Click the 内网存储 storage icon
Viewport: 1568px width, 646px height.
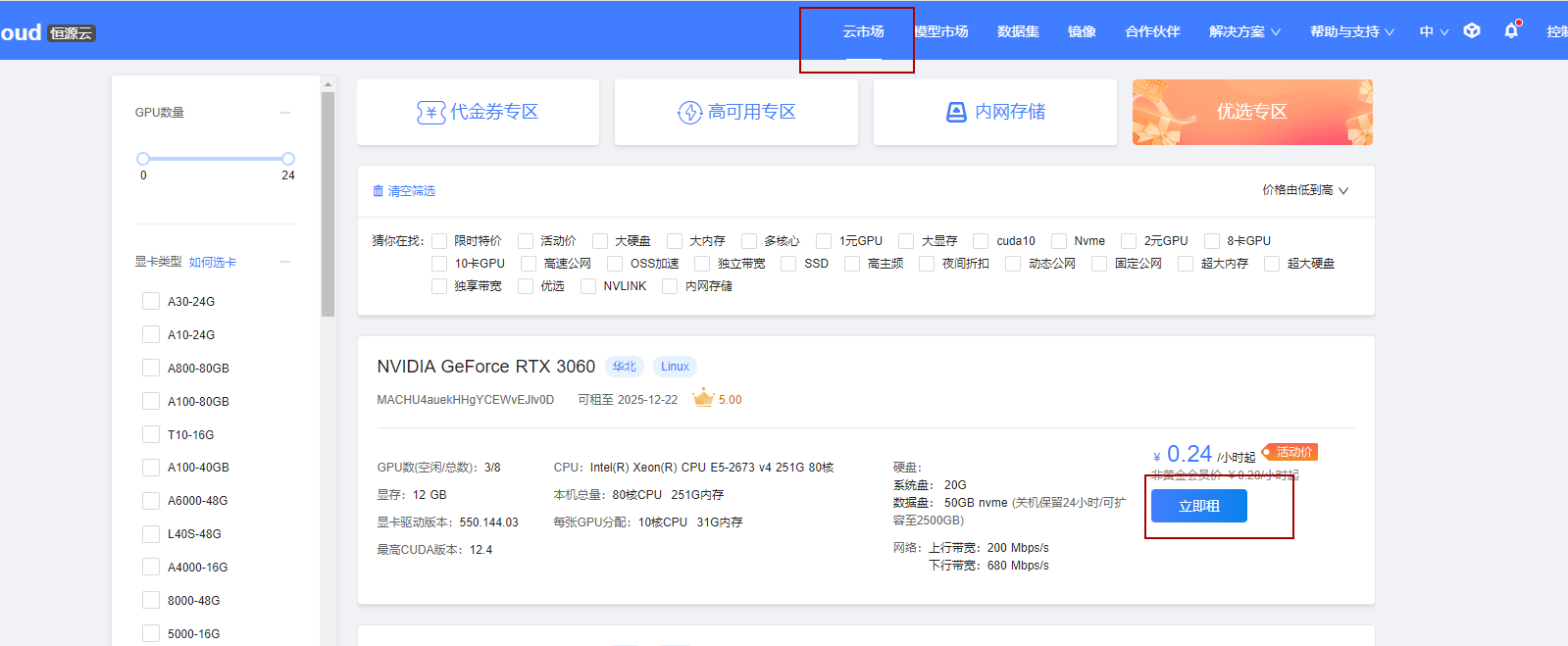coord(956,113)
